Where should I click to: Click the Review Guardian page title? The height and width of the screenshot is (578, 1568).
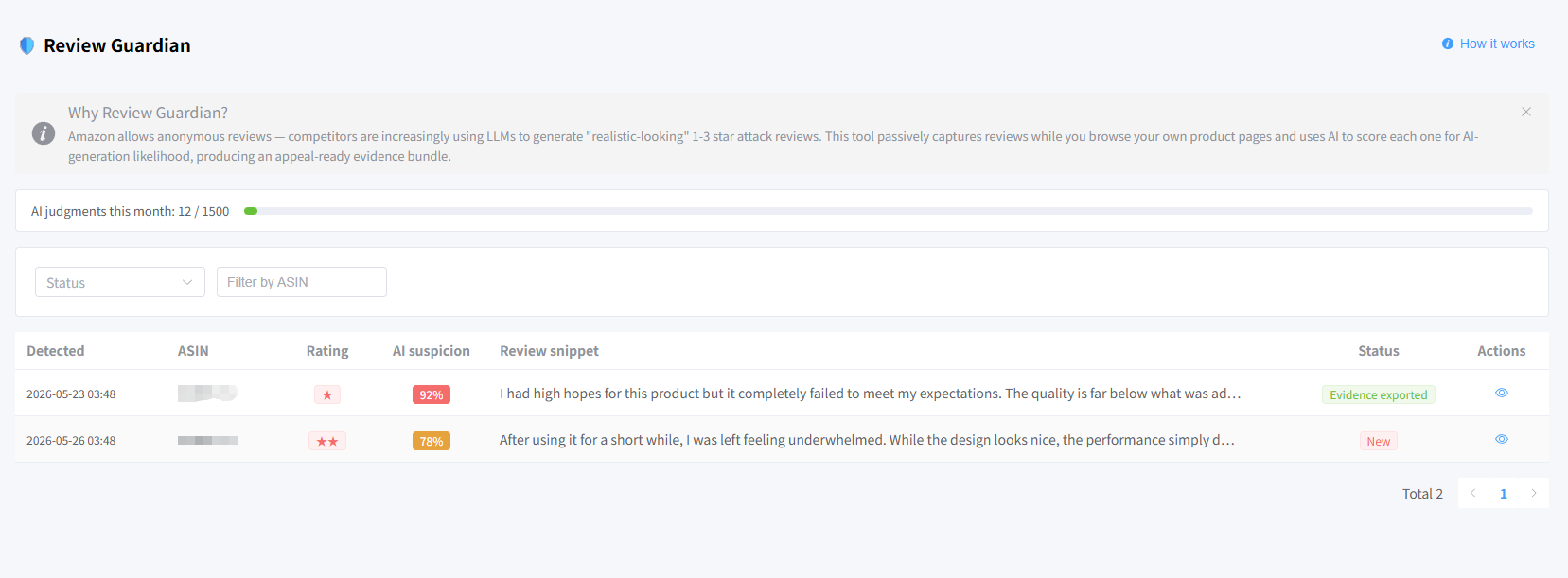click(117, 45)
